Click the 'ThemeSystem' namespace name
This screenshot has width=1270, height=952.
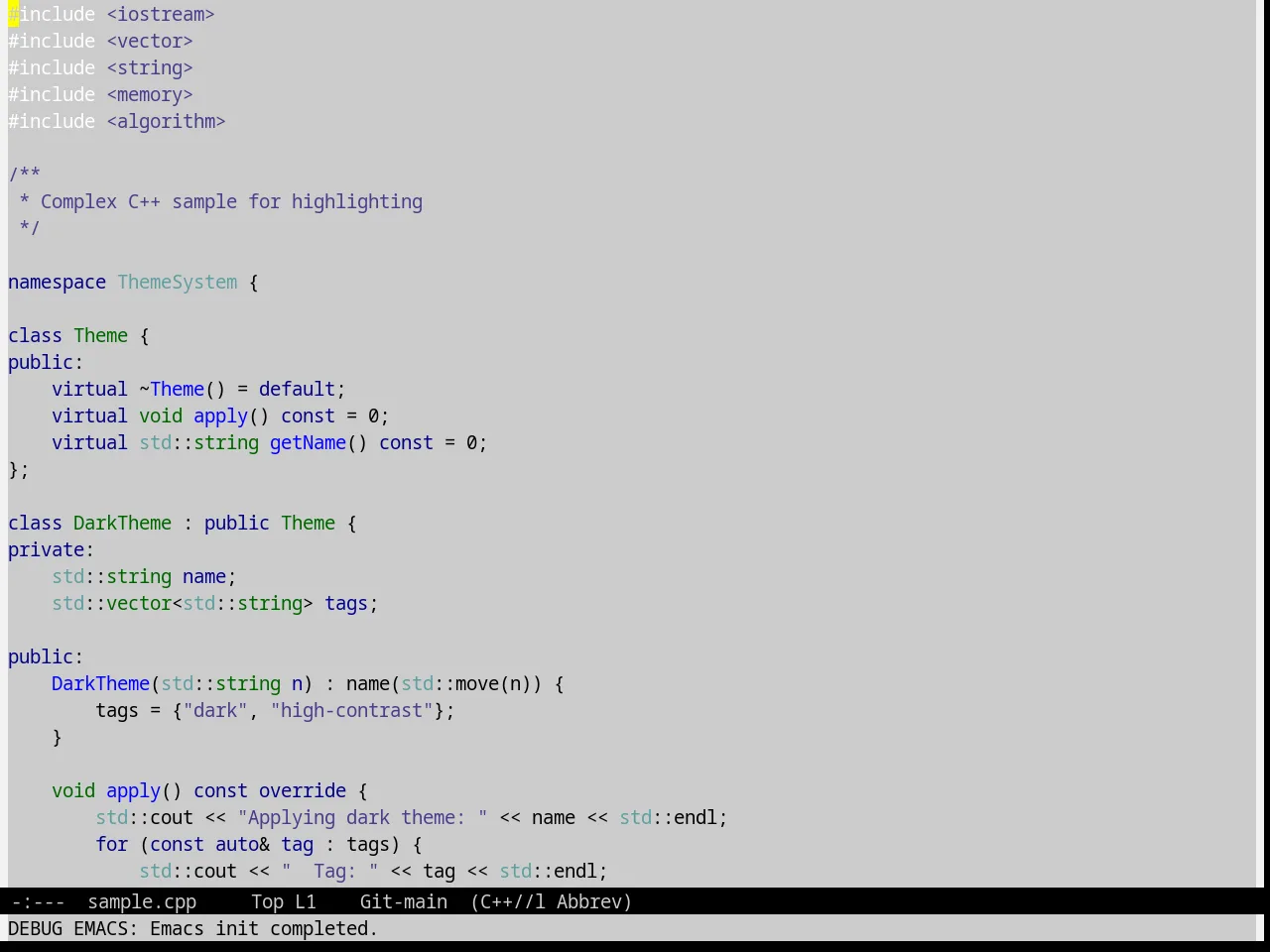coord(178,282)
